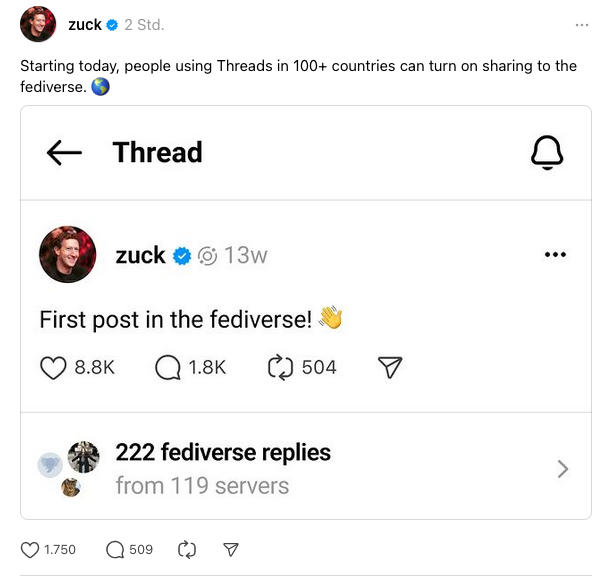Open the zuck username link at top
The image size is (612, 579).
coord(84,24)
